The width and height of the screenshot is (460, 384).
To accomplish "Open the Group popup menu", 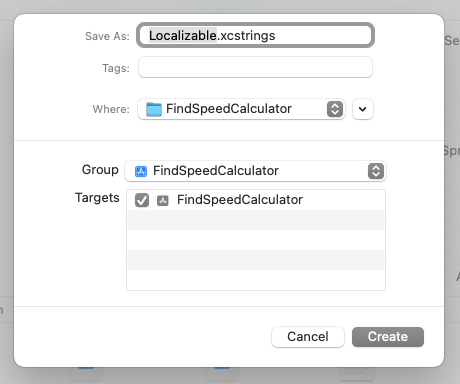I will [255, 171].
